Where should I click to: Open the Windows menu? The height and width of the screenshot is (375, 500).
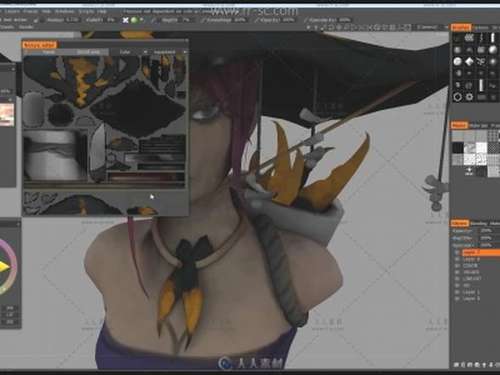click(64, 11)
